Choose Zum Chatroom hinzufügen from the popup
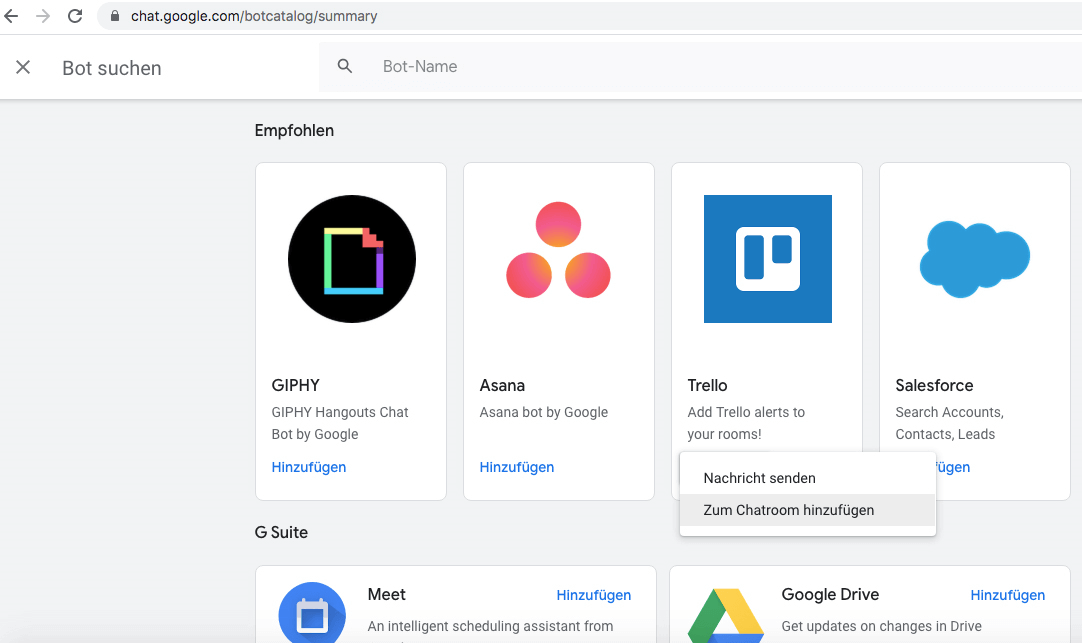 [807, 510]
